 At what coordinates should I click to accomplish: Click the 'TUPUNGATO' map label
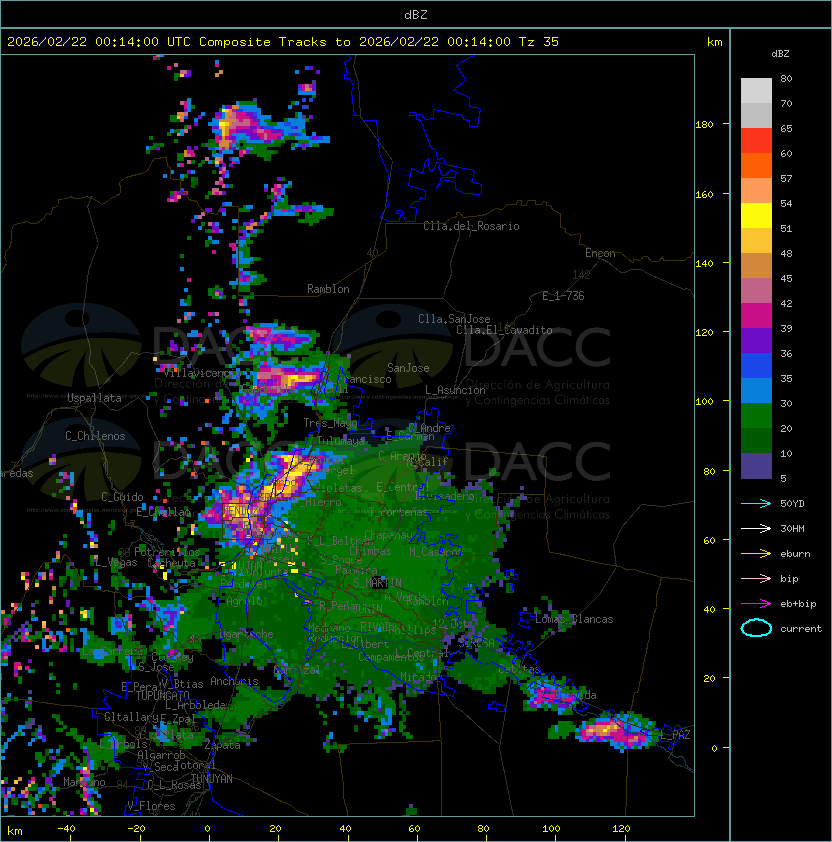coord(163,695)
